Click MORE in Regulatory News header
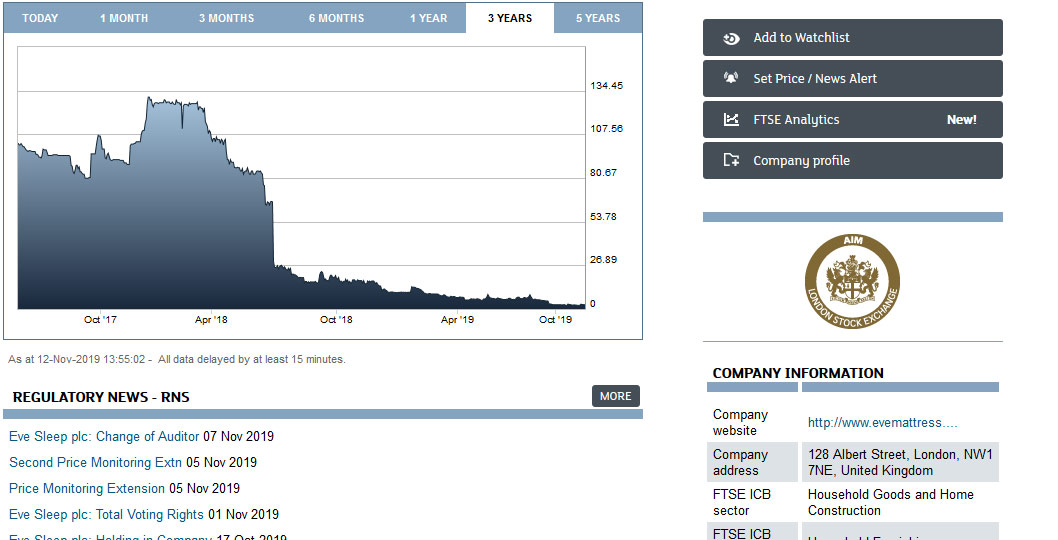The image size is (1058, 540). click(615, 396)
